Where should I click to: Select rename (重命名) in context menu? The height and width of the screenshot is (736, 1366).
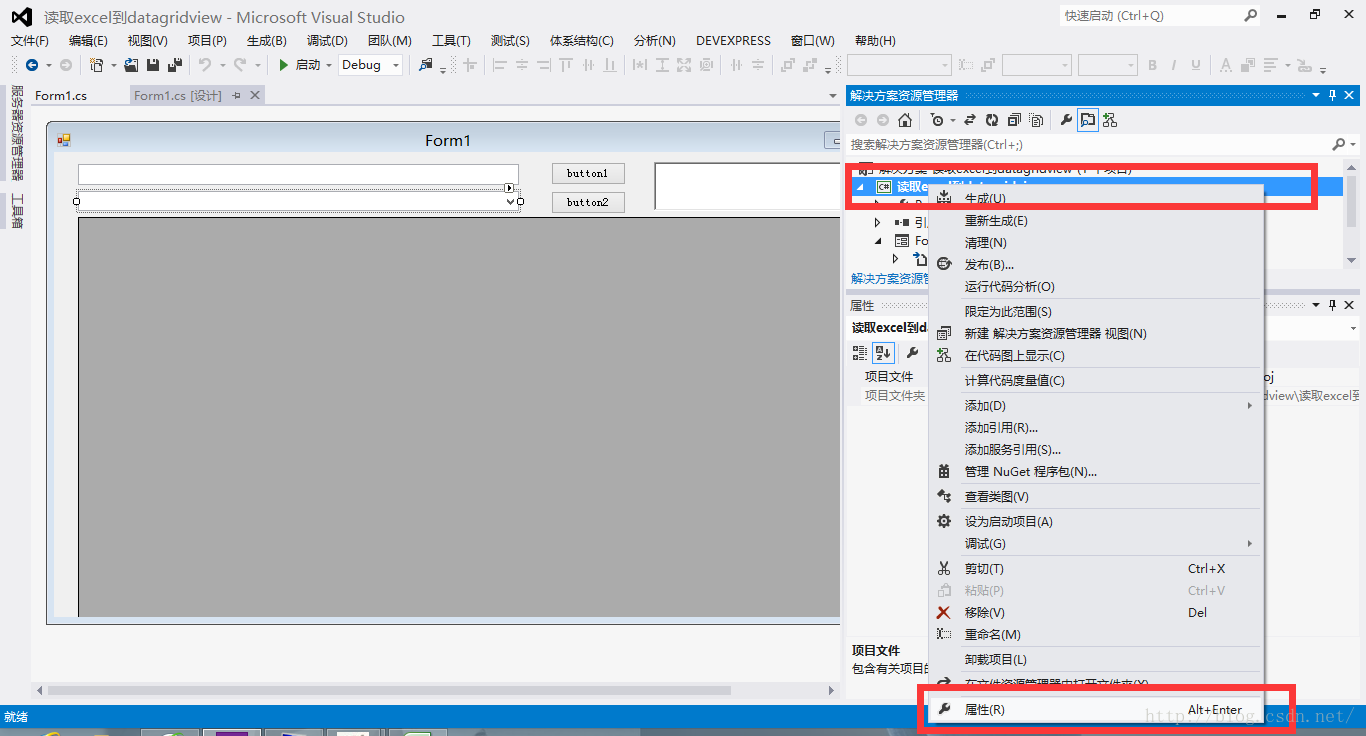1097,635
